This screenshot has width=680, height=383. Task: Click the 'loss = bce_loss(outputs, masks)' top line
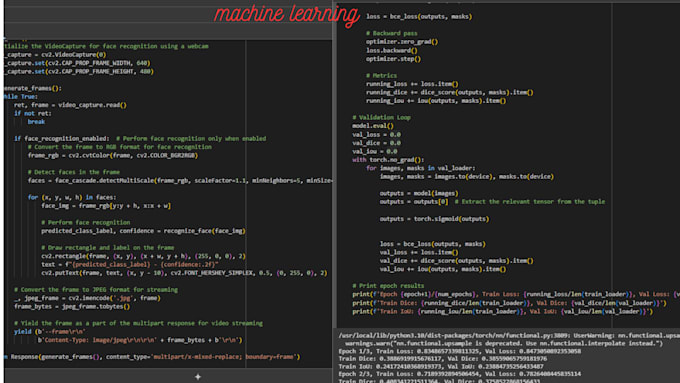tap(419, 16)
